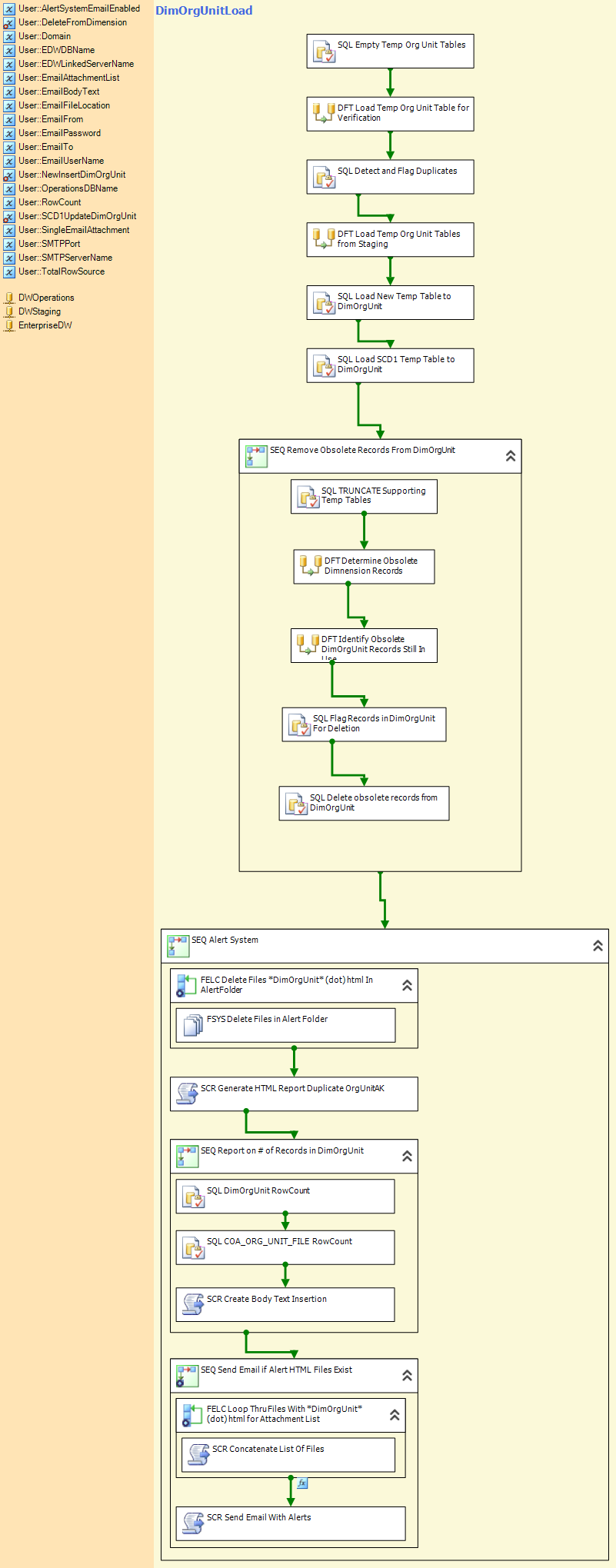
Task: Click the SQL Empty Temp Org Unit Tables task icon
Action: point(324,52)
